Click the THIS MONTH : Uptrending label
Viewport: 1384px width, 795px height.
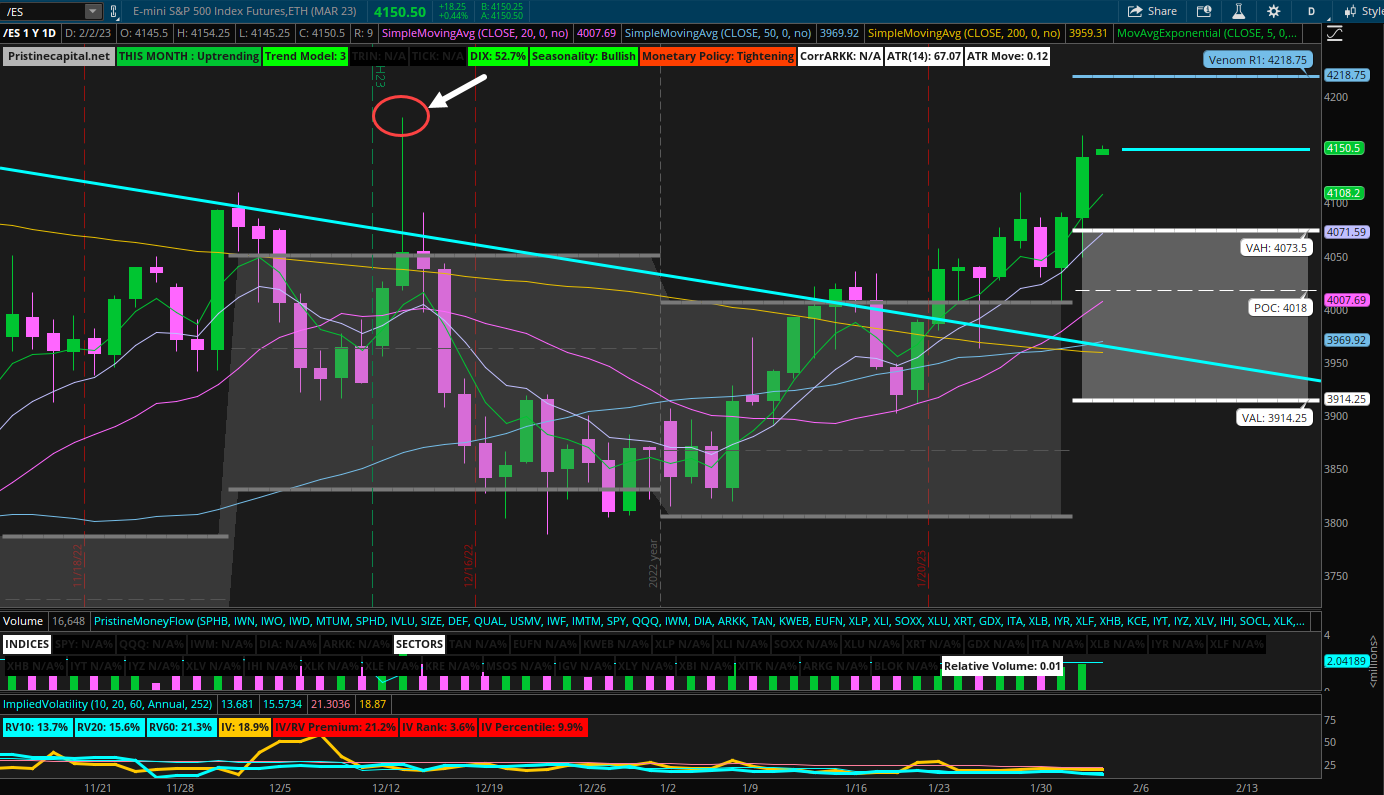point(189,56)
